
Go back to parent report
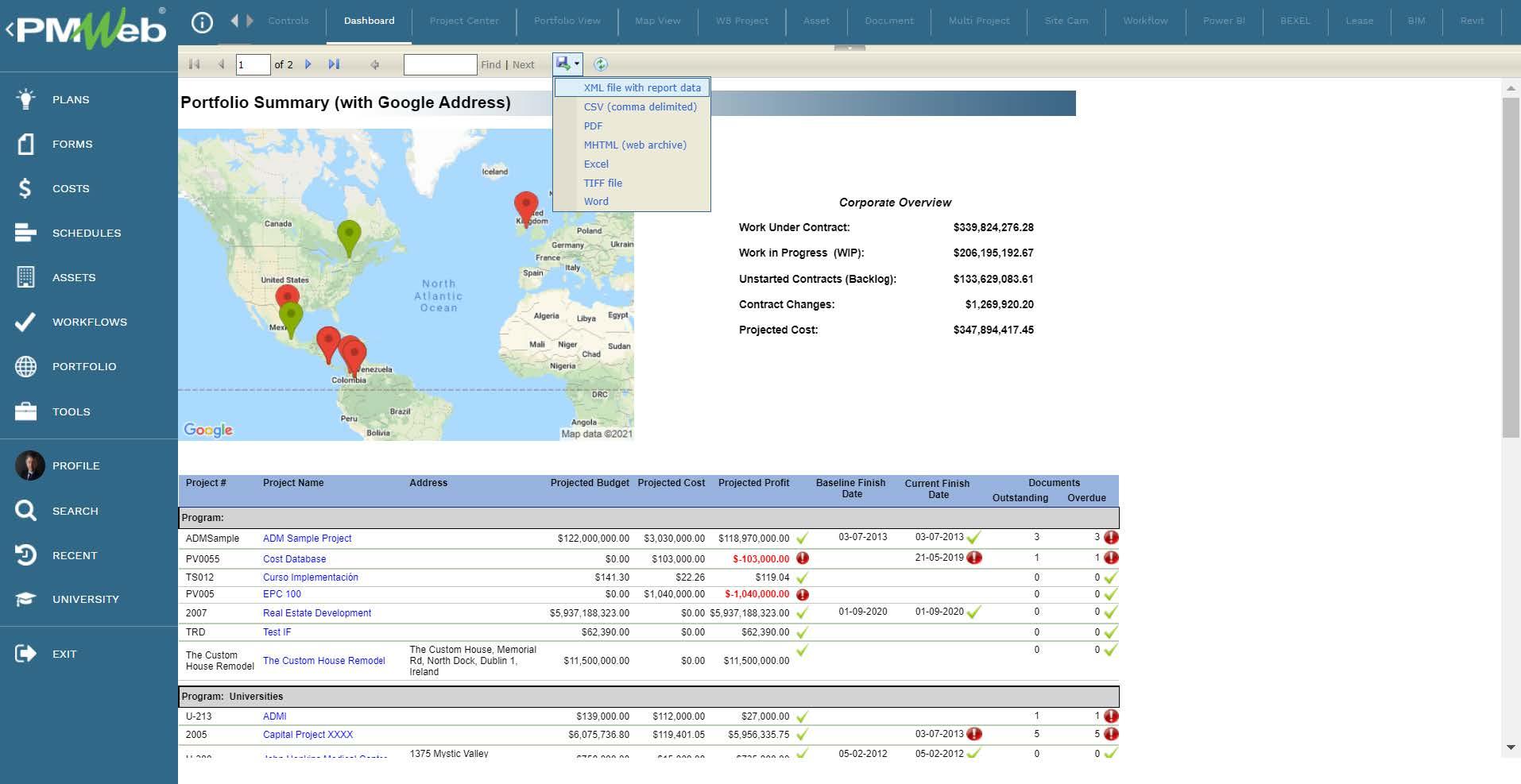375,64
